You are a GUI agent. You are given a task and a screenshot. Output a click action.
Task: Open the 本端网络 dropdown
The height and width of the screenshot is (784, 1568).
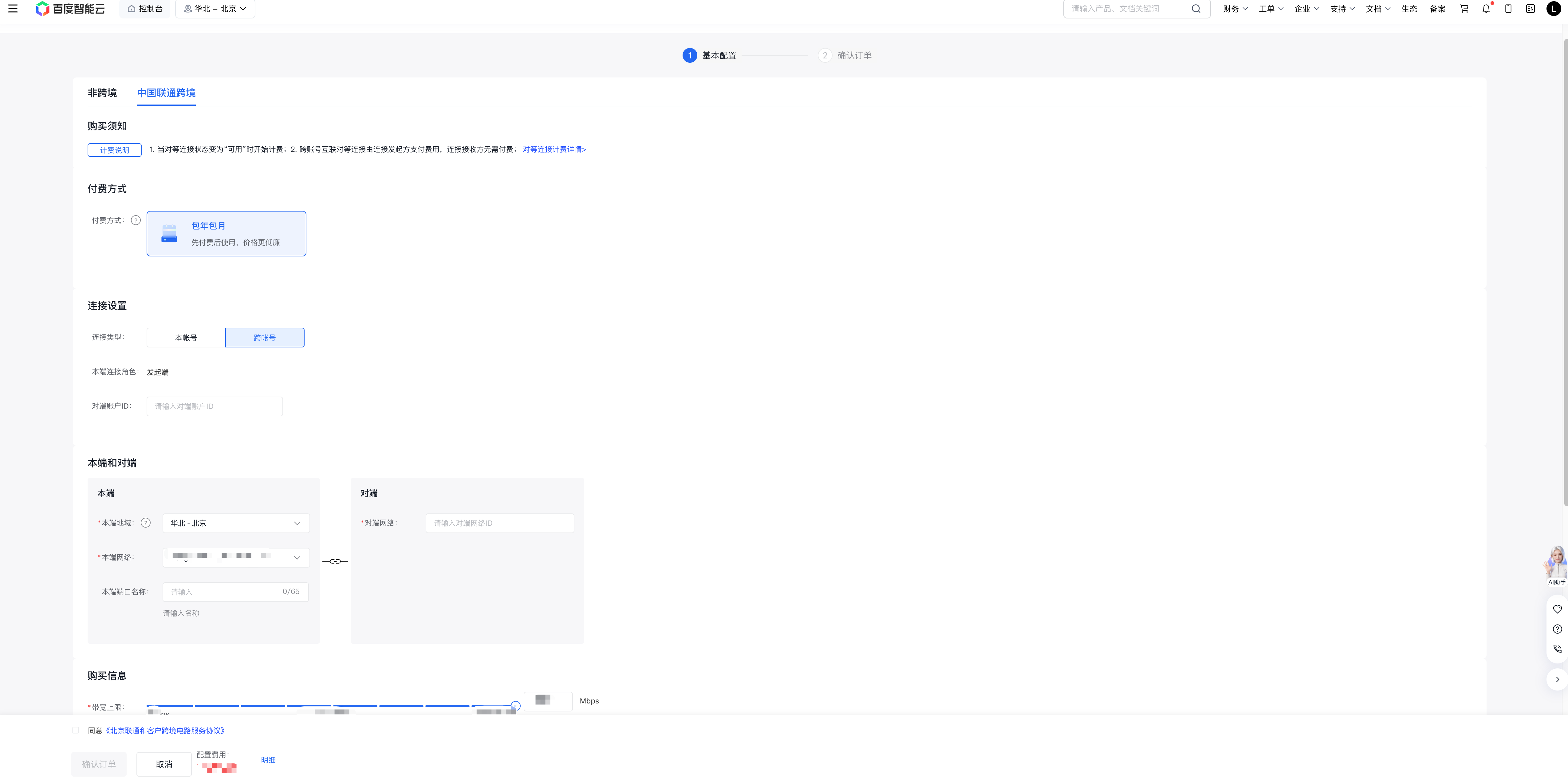(x=236, y=557)
